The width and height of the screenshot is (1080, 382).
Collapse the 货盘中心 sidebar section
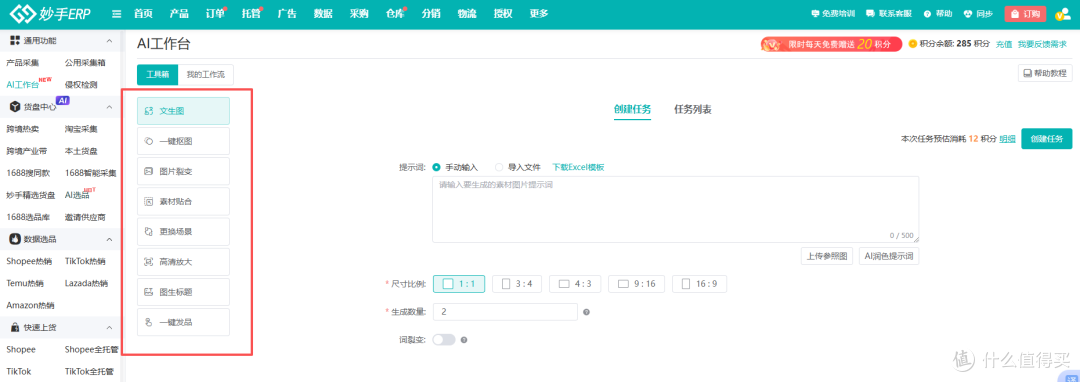pos(109,107)
